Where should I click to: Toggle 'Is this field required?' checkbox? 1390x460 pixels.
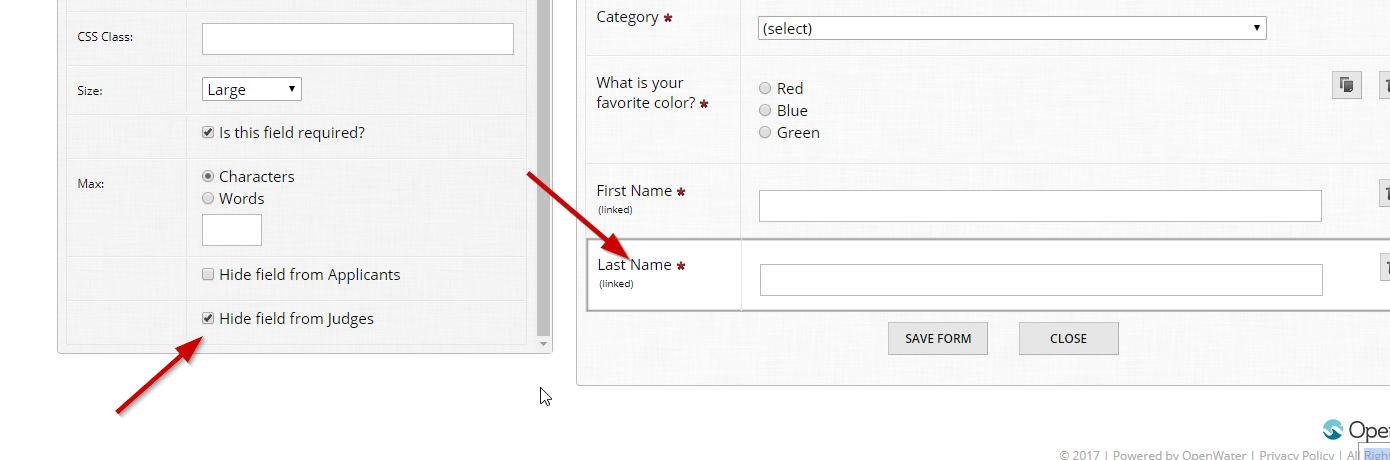(x=208, y=132)
